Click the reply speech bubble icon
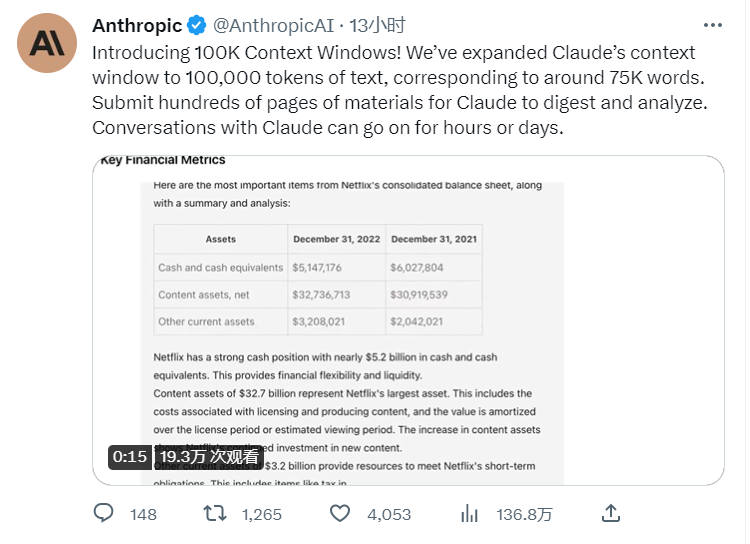750x544 pixels. pyautogui.click(x=105, y=514)
